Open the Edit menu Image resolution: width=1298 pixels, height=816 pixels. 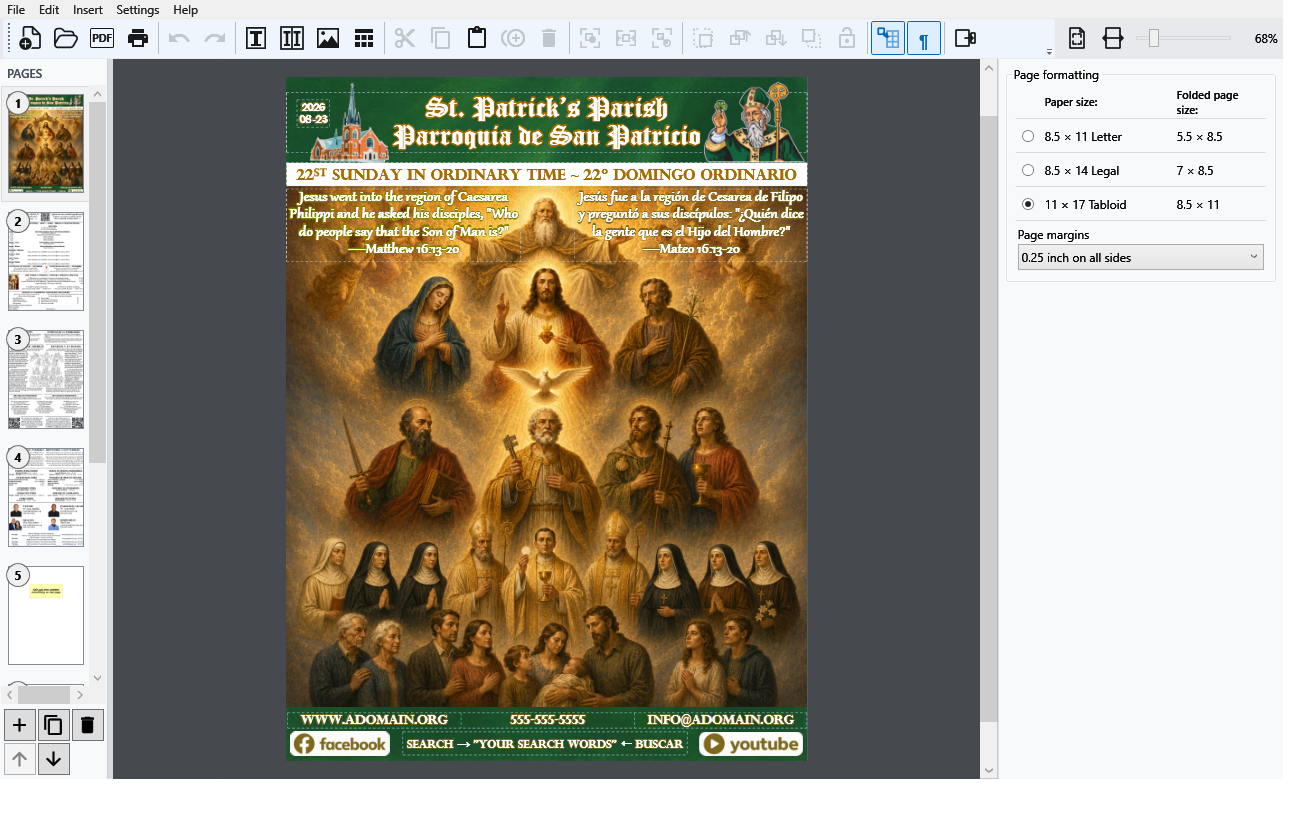pyautogui.click(x=49, y=10)
